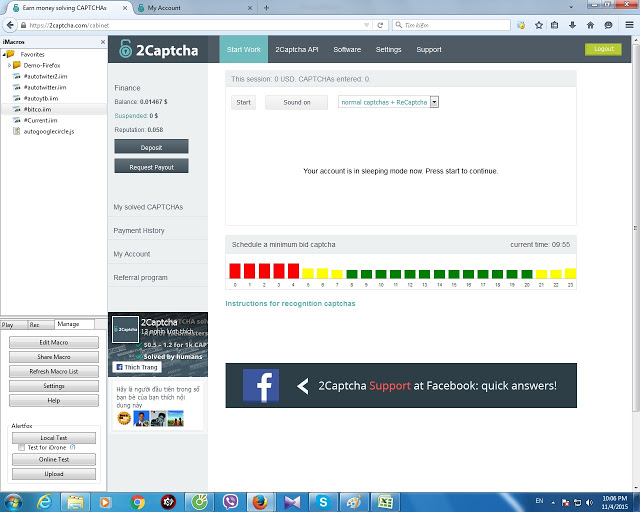Open the Firefox hamburger menu
The height and width of the screenshot is (512, 640).
click(x=629, y=25)
